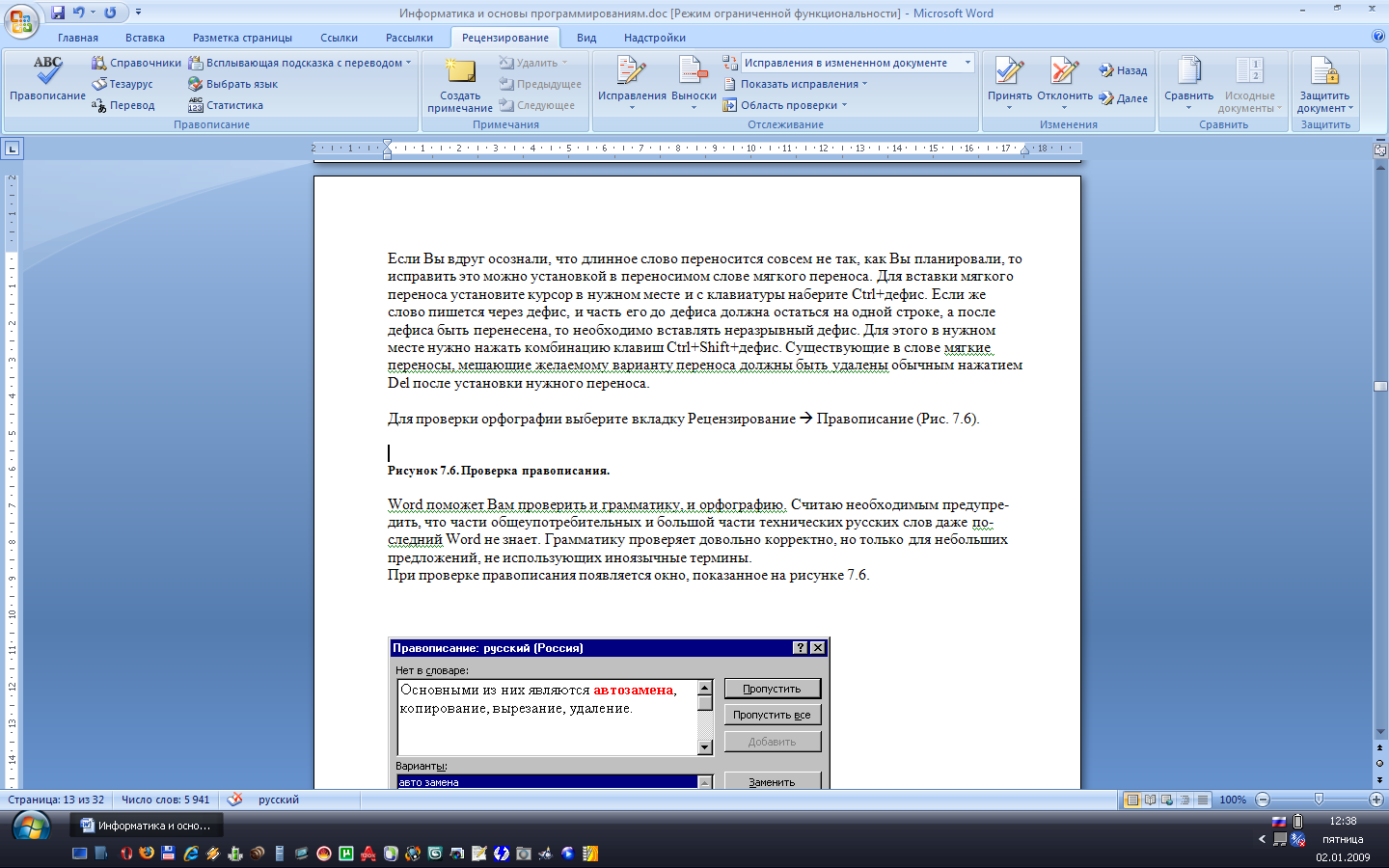The height and width of the screenshot is (868, 1389).
Task: Switch to Web Layout view
Action: 1167,800
